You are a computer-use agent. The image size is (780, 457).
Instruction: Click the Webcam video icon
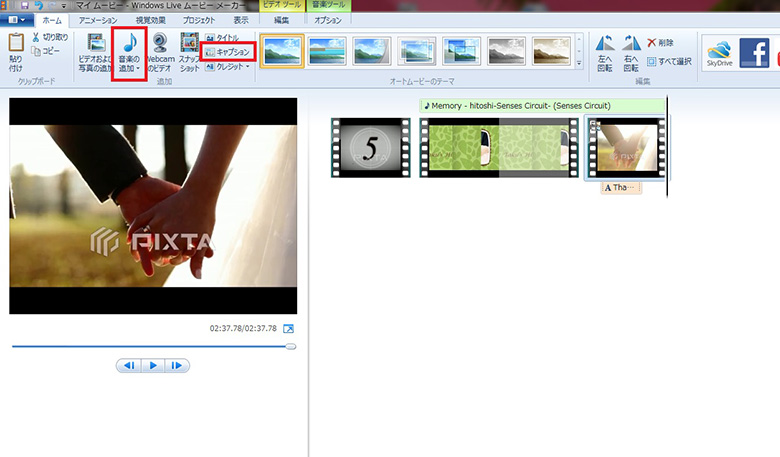pos(160,43)
